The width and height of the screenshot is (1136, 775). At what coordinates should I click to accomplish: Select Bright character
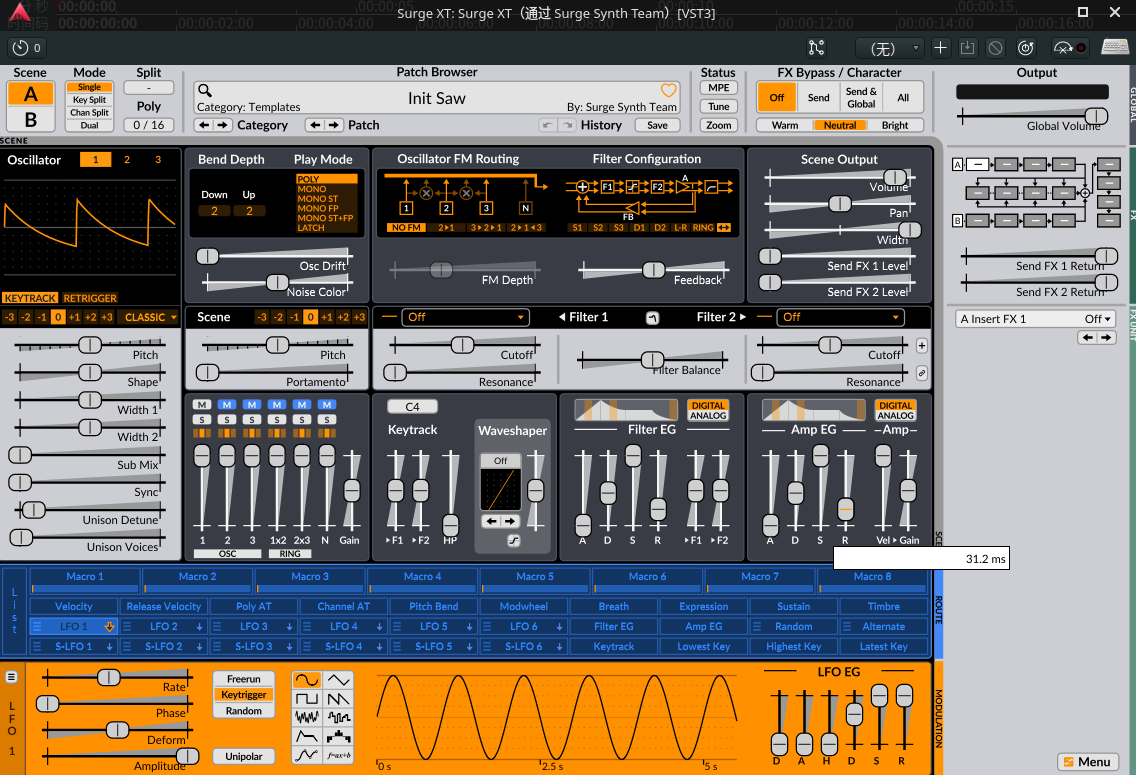pyautogui.click(x=895, y=125)
